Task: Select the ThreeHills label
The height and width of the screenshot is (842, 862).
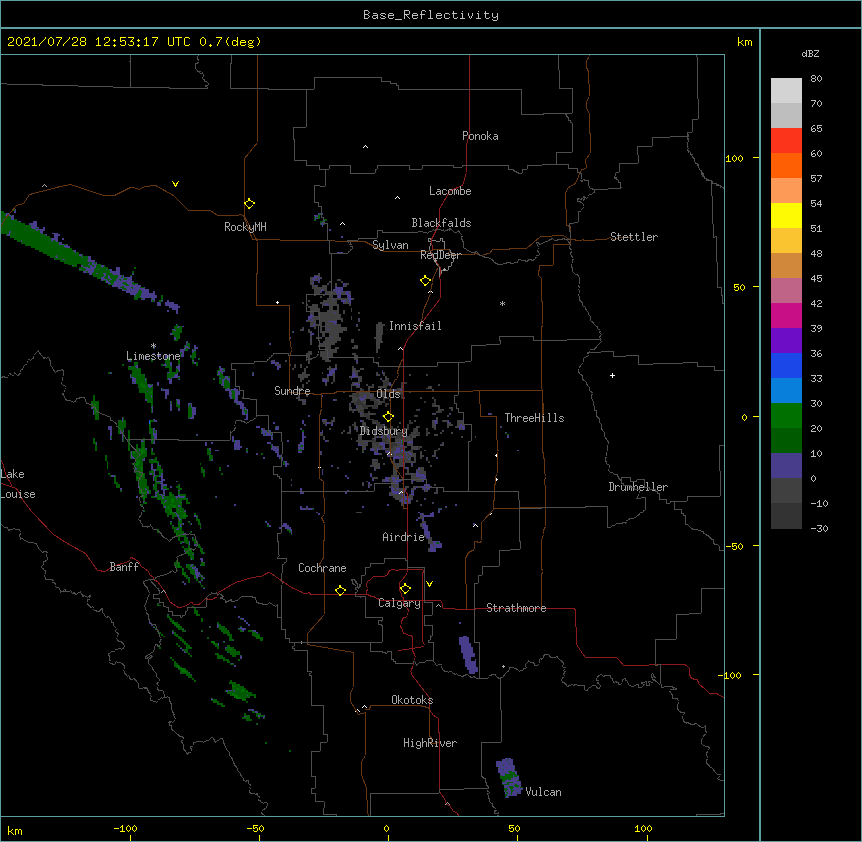Action: [534, 418]
